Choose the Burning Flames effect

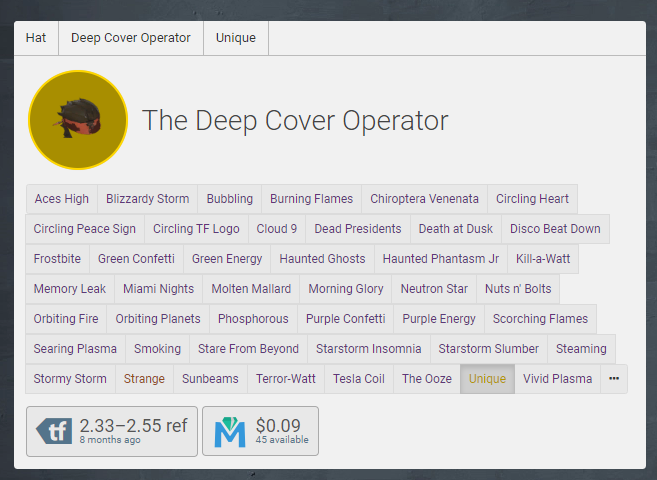tap(311, 199)
